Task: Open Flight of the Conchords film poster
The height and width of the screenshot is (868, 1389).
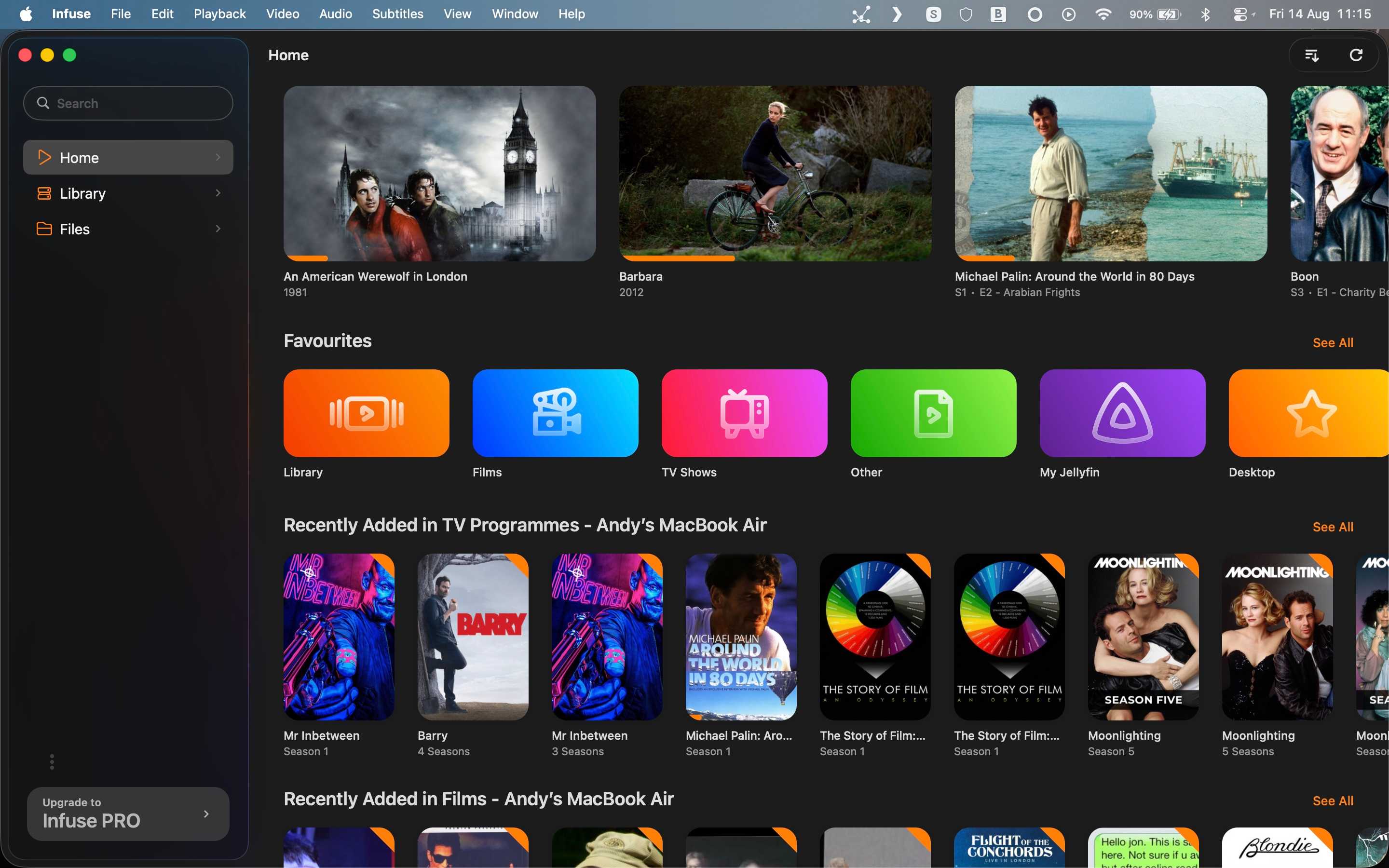Action: coord(1009,847)
